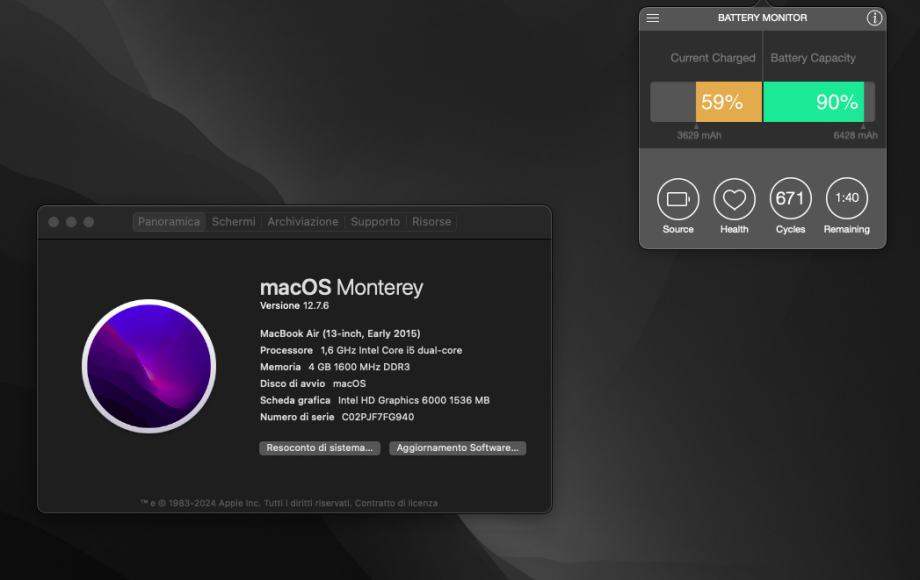This screenshot has width=920, height=580.
Task: Open the Schermi tab
Action: (233, 222)
